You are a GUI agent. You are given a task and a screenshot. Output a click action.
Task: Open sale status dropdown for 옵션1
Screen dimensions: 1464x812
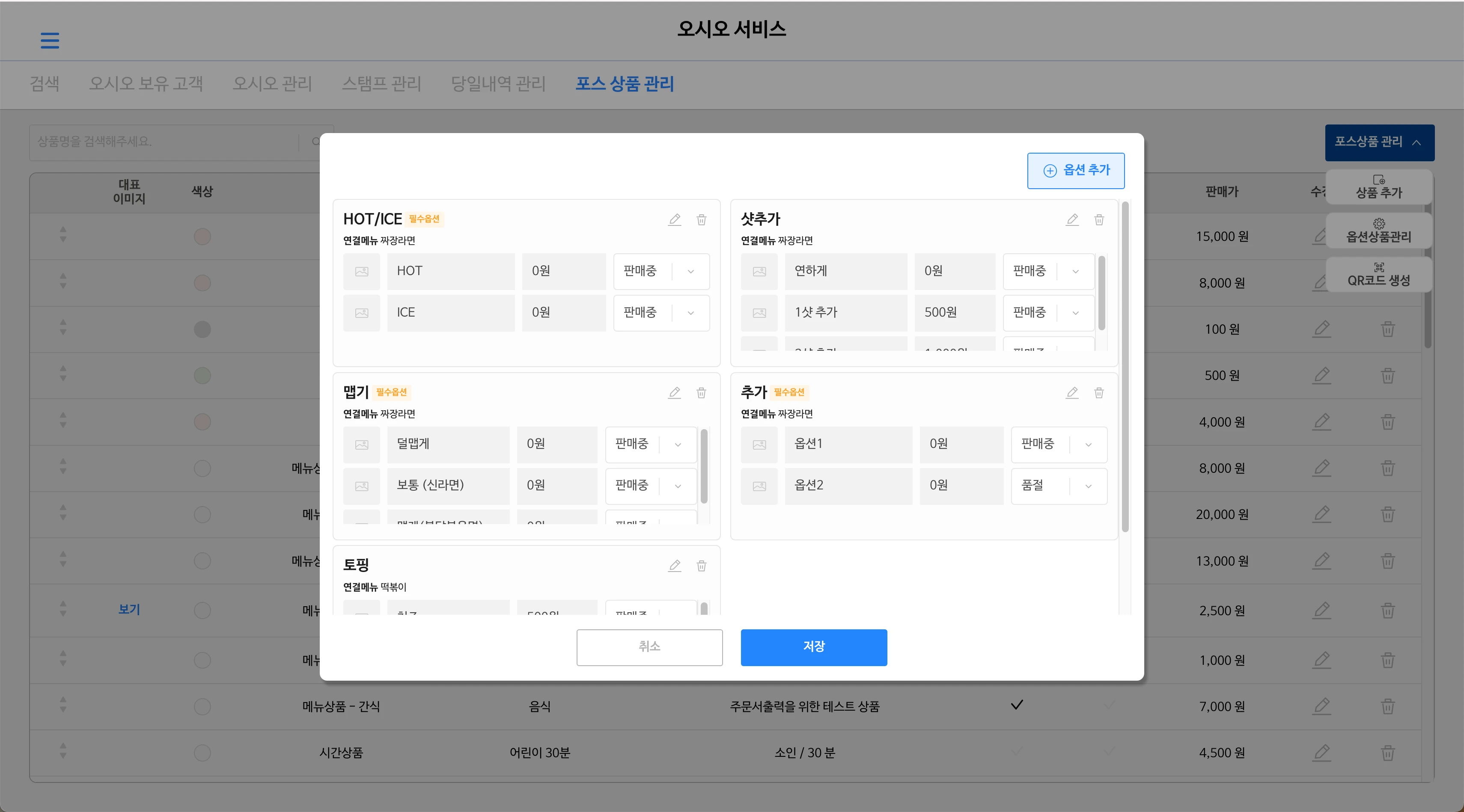click(x=1059, y=445)
